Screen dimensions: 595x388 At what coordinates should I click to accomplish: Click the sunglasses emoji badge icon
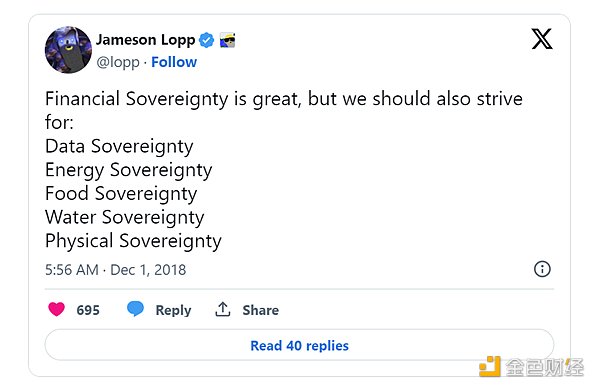(x=227, y=40)
